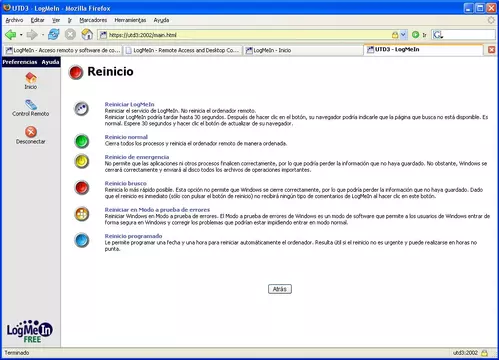
Task: Reload the page with refresh icon
Action: click(53, 34)
